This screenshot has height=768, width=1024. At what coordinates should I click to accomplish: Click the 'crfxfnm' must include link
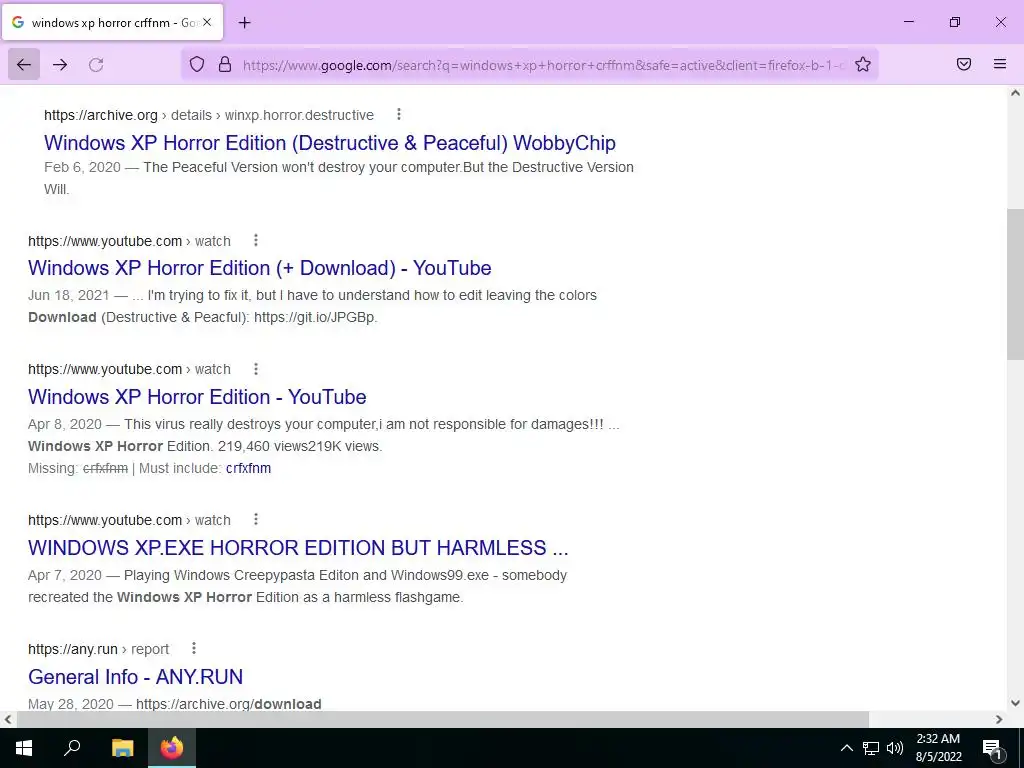point(248,468)
